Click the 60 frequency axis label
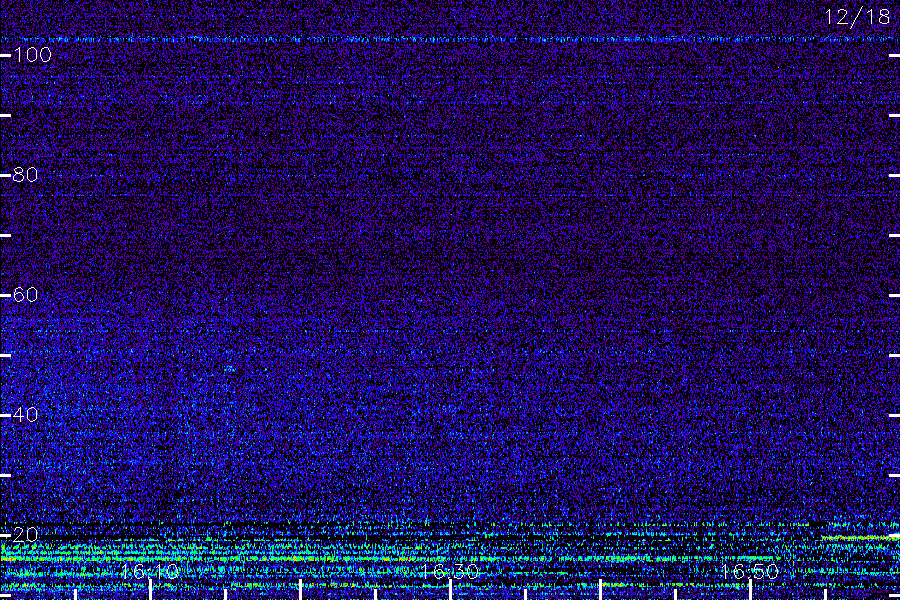The image size is (900, 600). [x=25, y=295]
